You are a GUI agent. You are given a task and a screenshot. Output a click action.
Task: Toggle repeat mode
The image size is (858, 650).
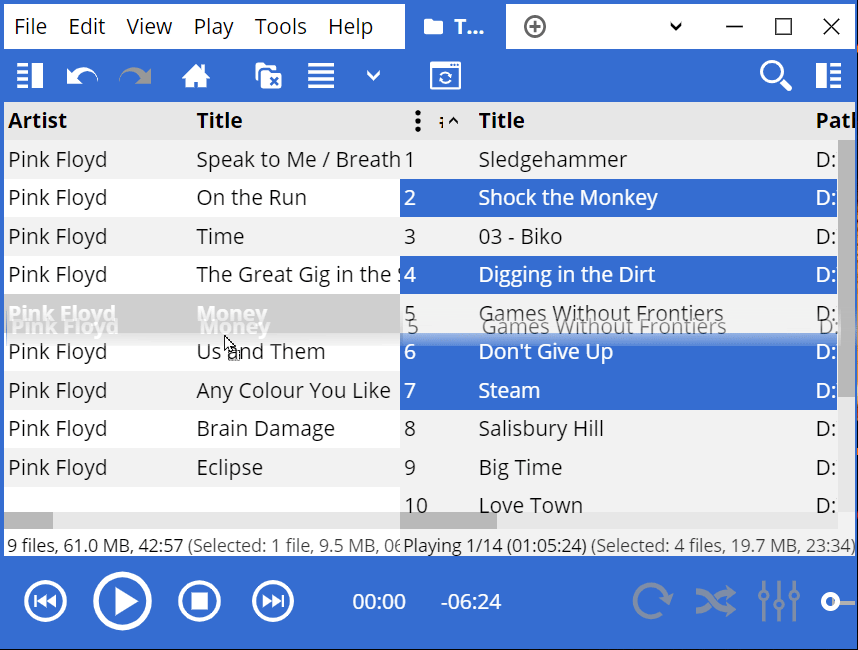point(652,601)
